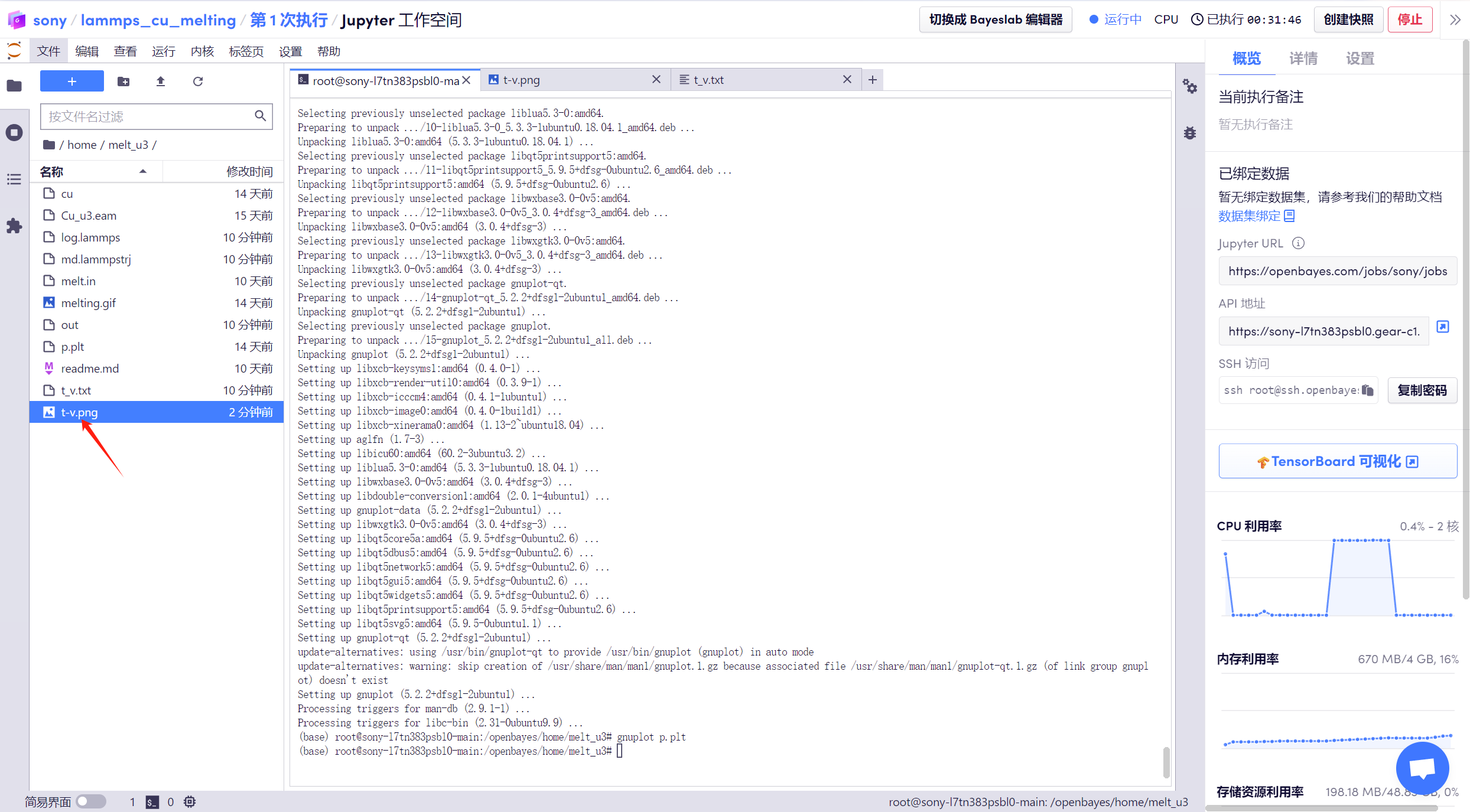Collapse the right panel with double chevron
Viewport: 1470px width, 812px height.
tap(1455, 20)
